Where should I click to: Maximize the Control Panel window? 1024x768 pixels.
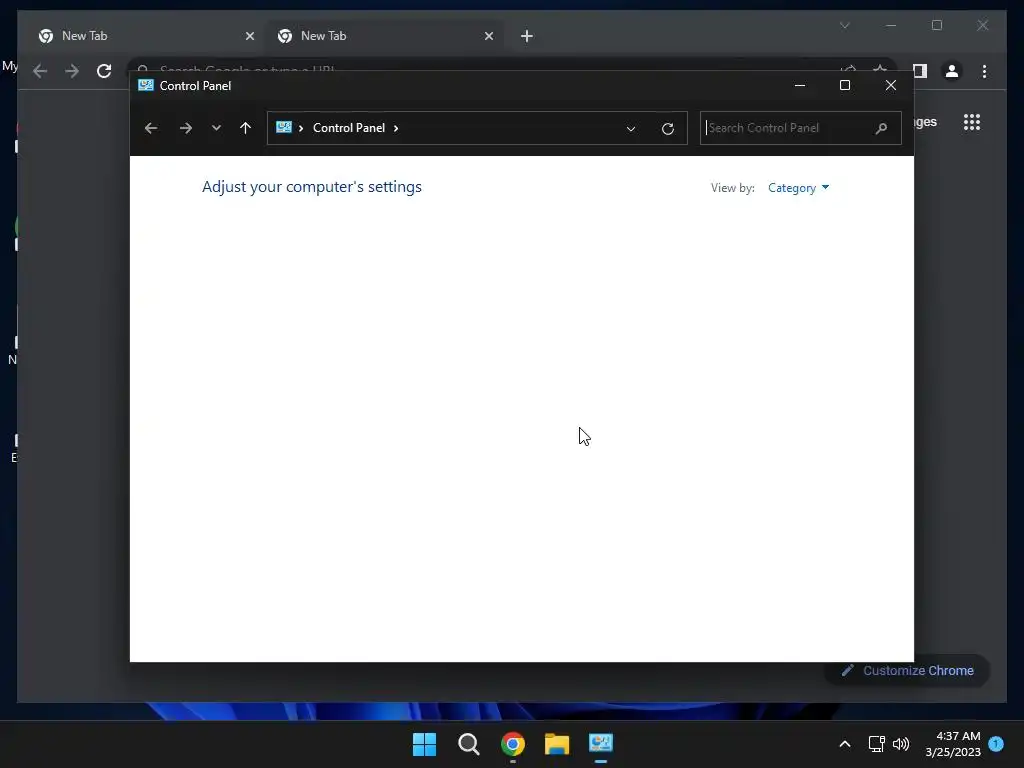point(844,86)
